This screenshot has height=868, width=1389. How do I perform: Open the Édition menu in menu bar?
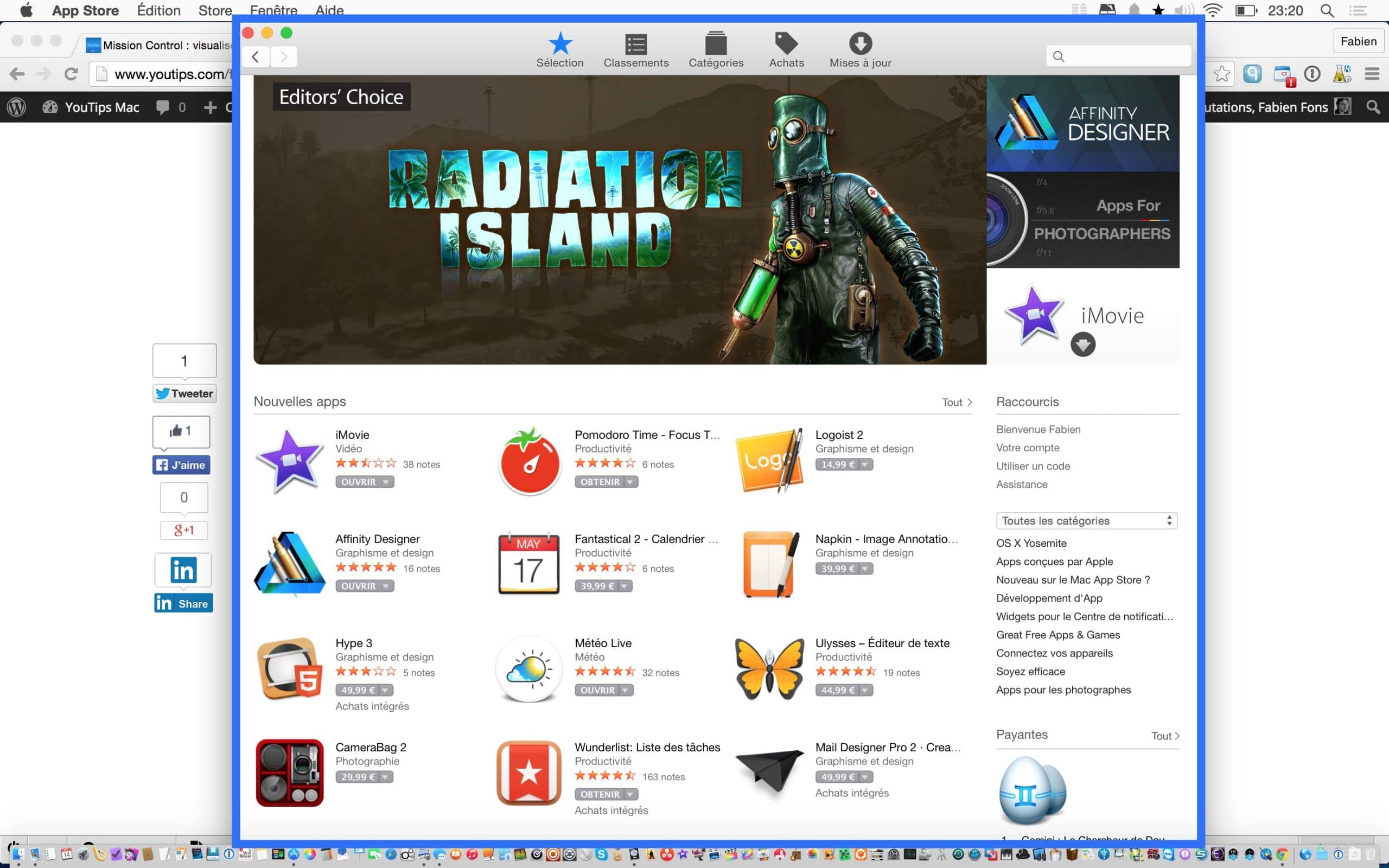click(158, 10)
